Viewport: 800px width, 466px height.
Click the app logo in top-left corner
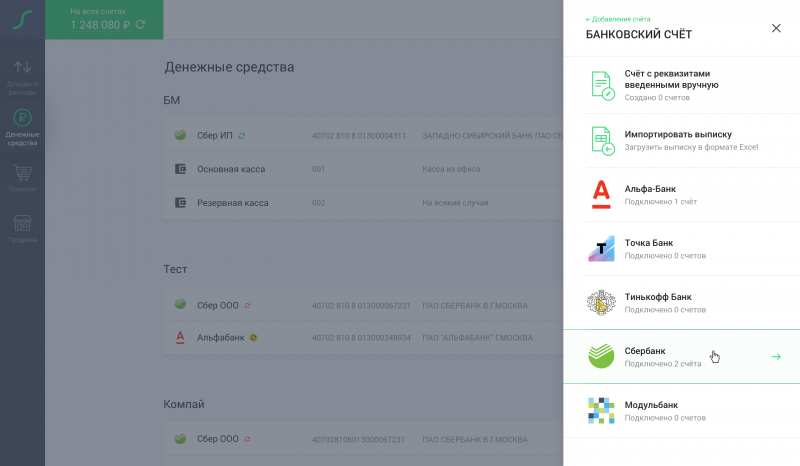[22, 19]
